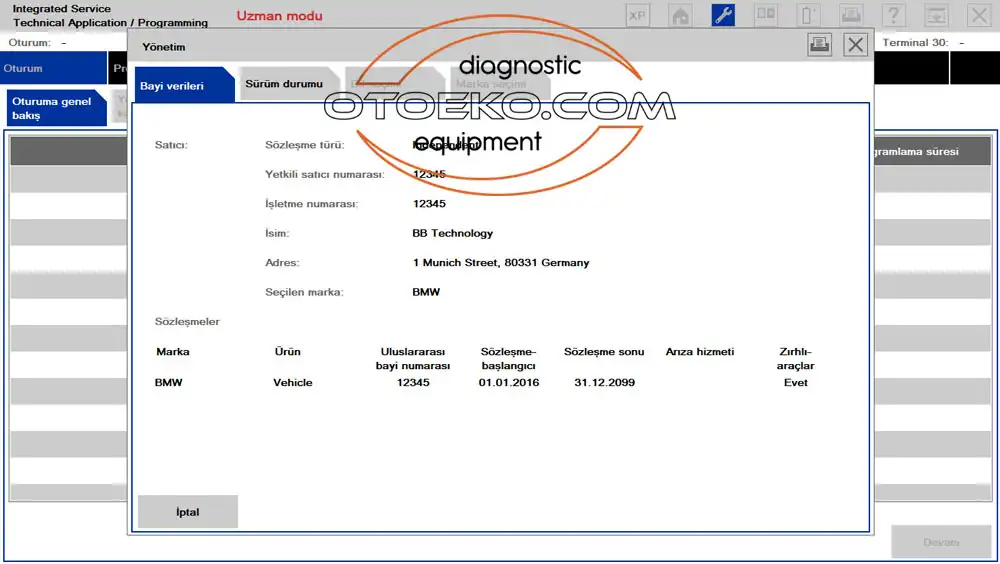The height and width of the screenshot is (564, 1000).
Task: Close the Yönetim dialog
Action: point(855,44)
